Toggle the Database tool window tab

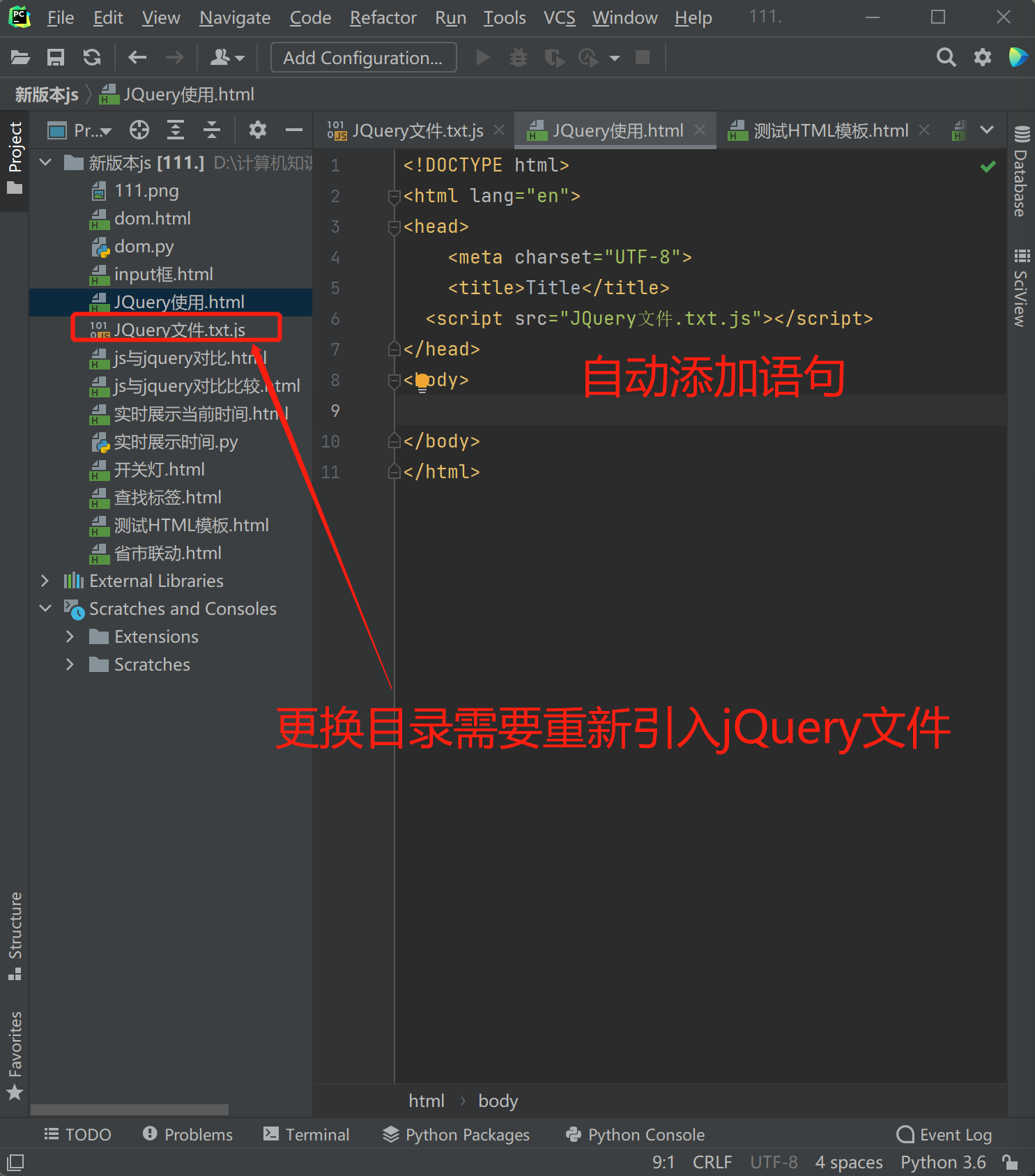pyautogui.click(x=1021, y=170)
